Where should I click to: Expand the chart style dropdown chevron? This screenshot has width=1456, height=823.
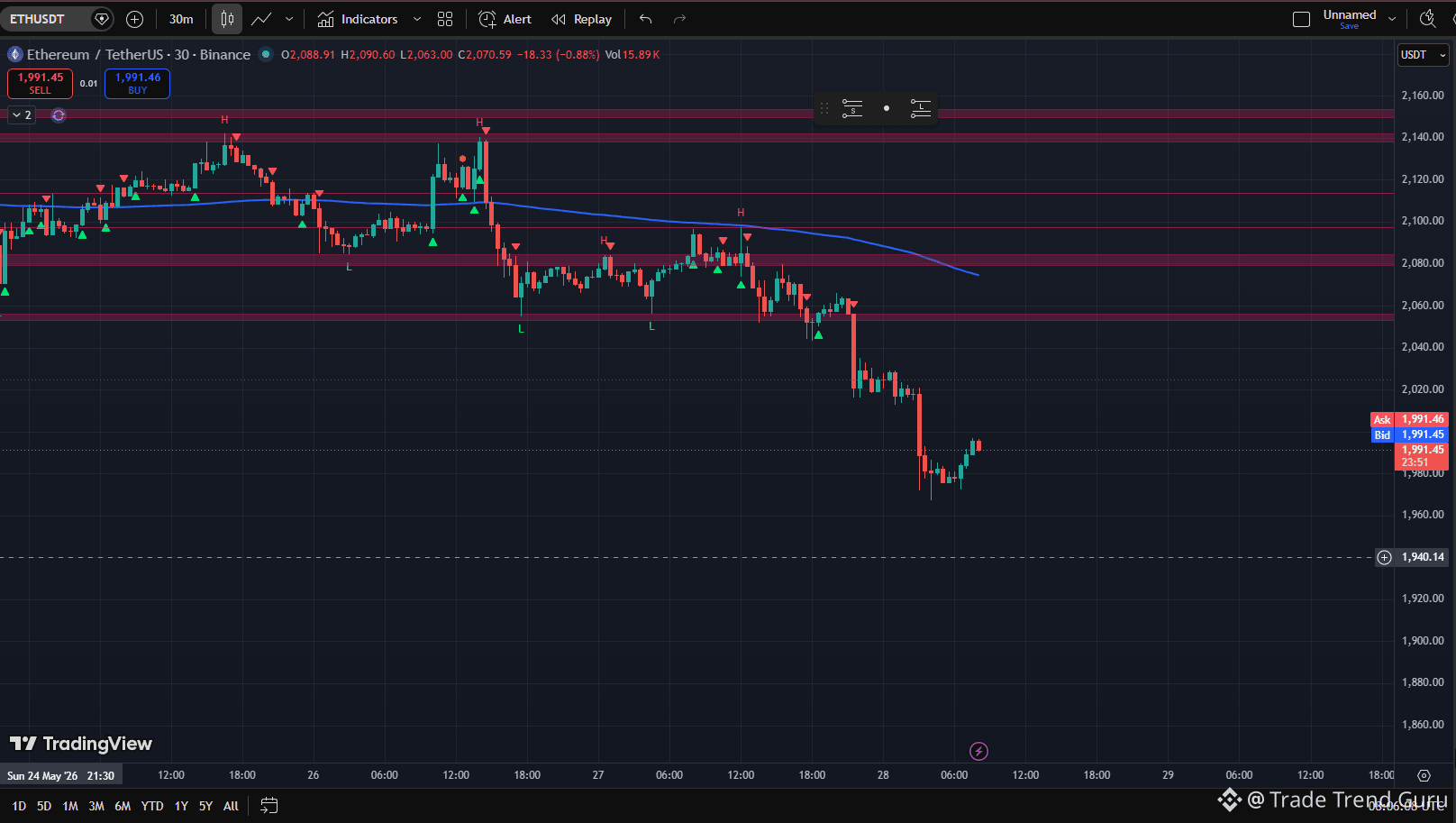(x=289, y=19)
